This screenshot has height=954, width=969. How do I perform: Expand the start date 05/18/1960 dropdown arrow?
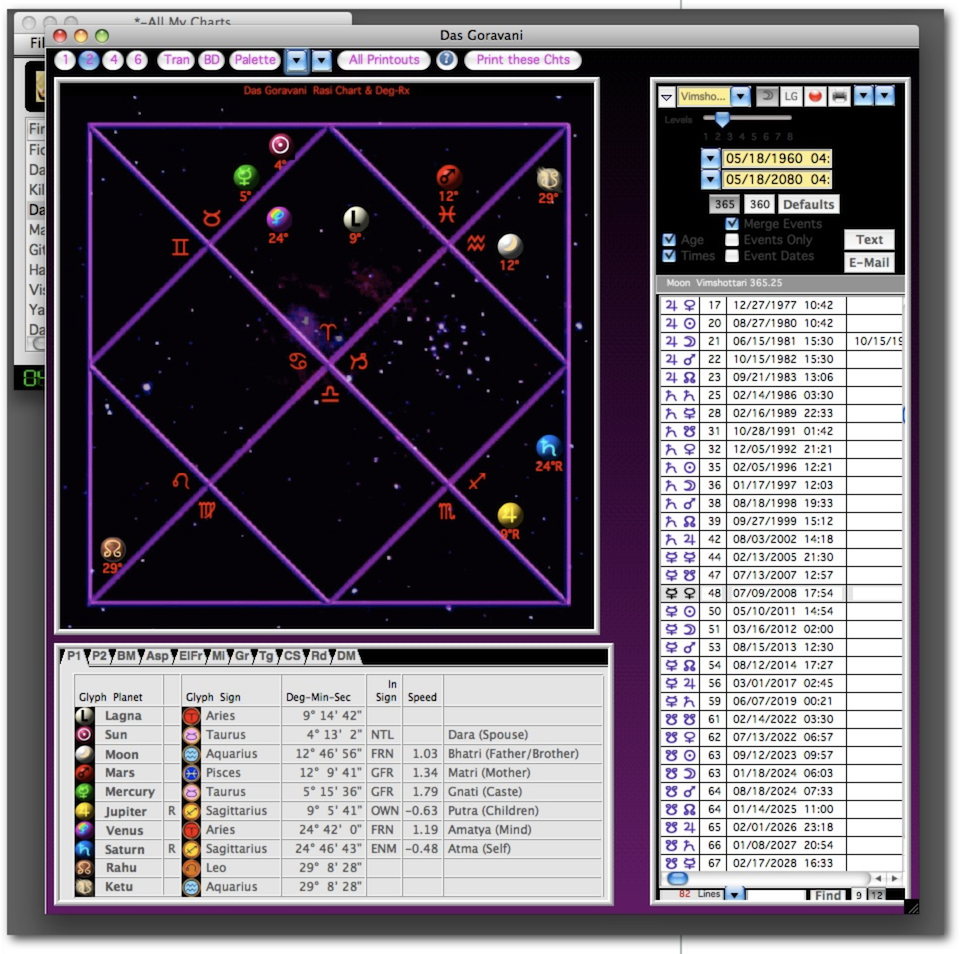coord(710,158)
